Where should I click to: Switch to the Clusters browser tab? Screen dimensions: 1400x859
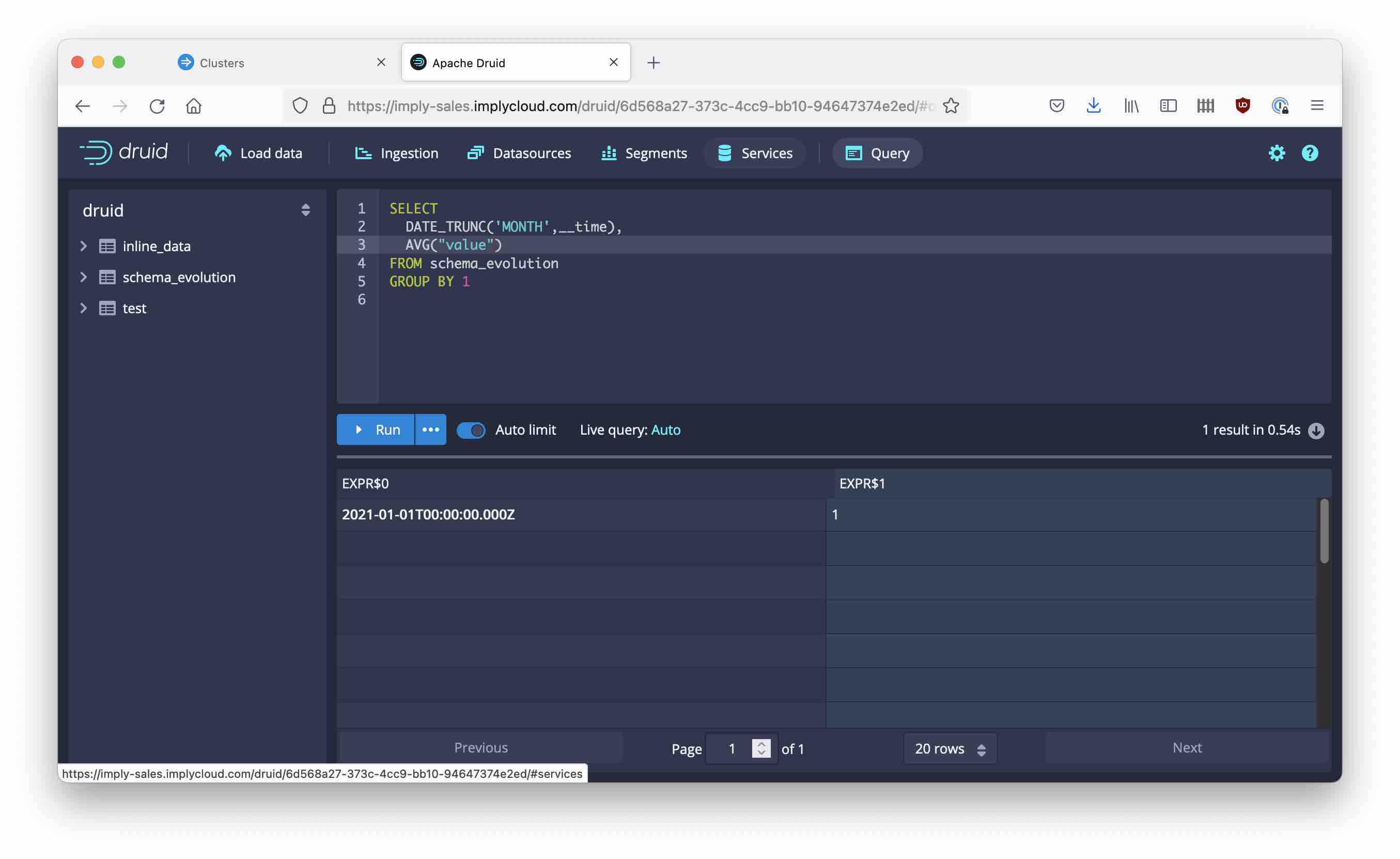pos(222,63)
